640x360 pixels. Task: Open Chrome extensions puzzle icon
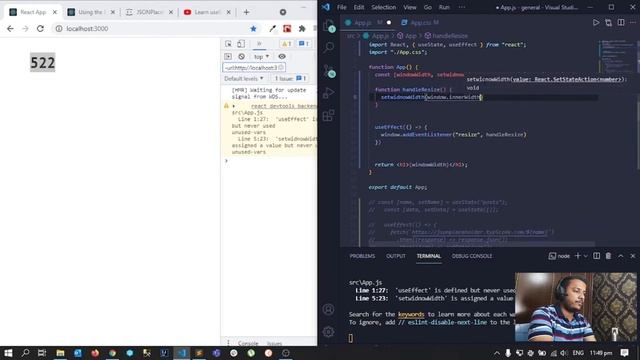point(302,29)
